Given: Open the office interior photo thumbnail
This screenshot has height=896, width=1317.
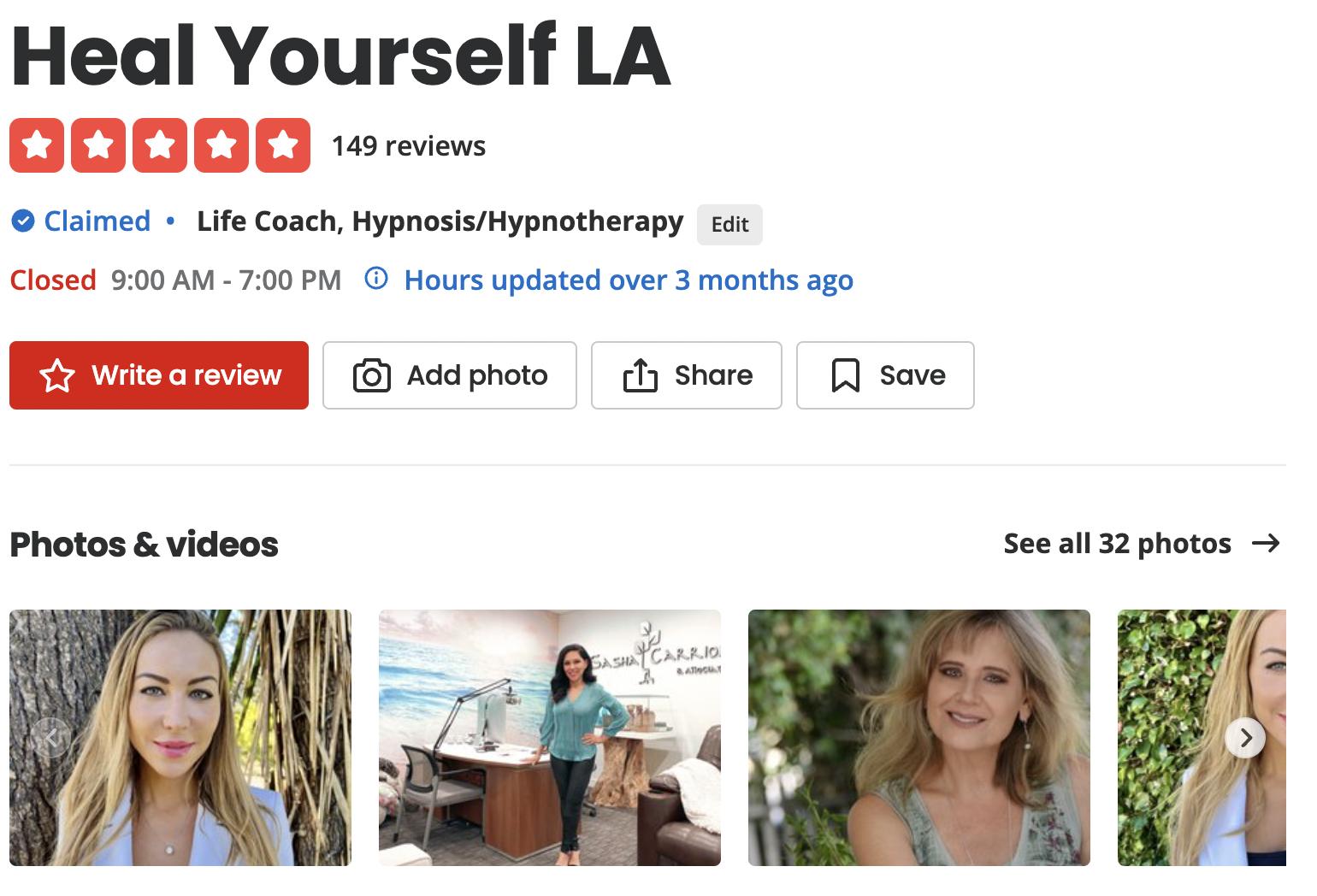Looking at the screenshot, I should tap(550, 737).
